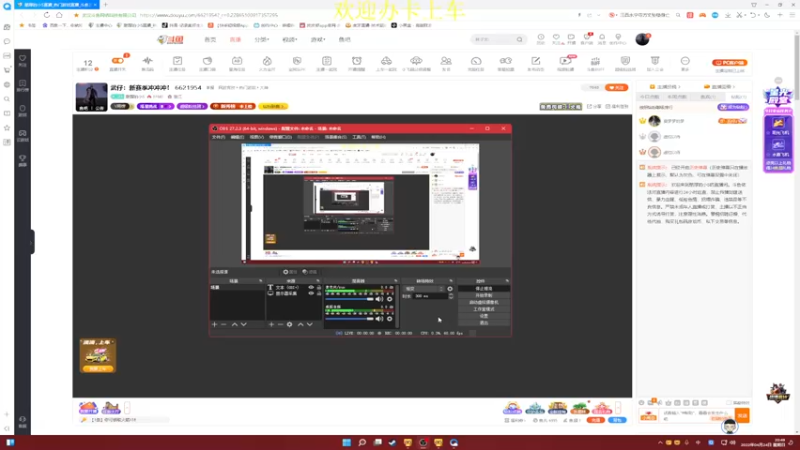Viewport: 800px width, 450px height.
Task: Mute the second audio channel speaker icon in OBS mixer
Action: (379, 319)
